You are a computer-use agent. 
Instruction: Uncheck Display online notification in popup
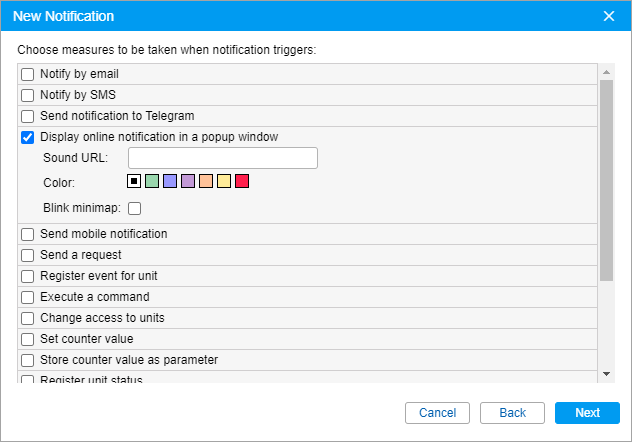click(28, 138)
